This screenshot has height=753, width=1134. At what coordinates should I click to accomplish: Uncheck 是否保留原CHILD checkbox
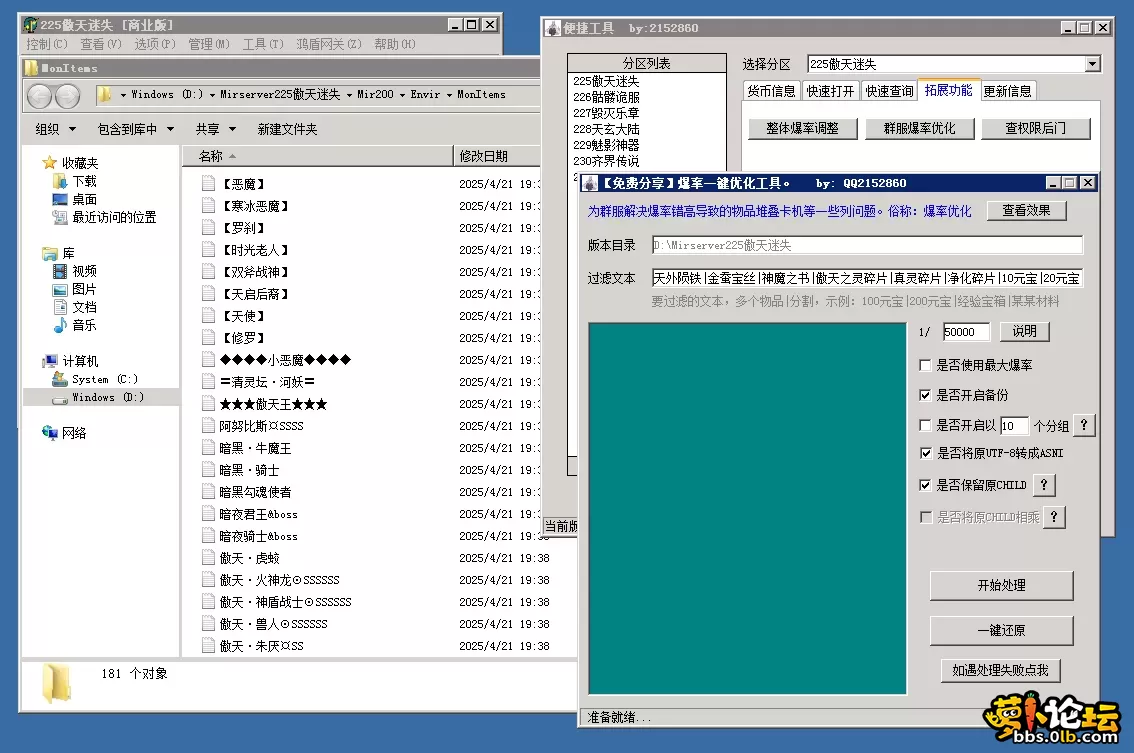(x=925, y=485)
